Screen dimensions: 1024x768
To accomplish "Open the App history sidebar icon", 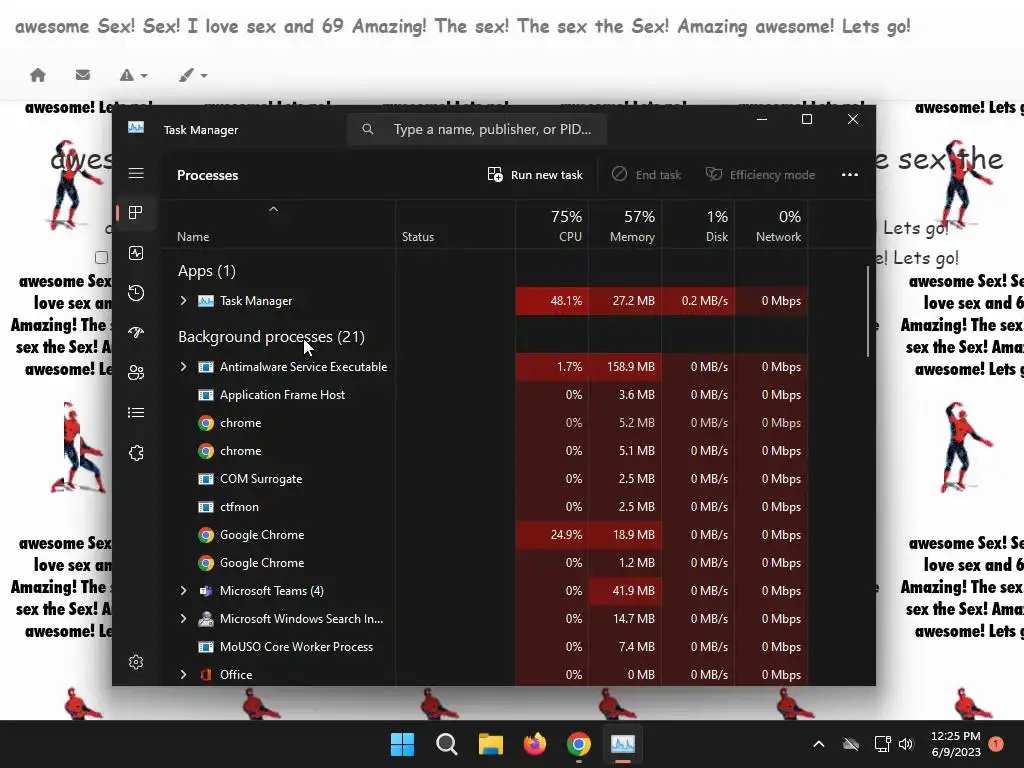I will point(136,293).
